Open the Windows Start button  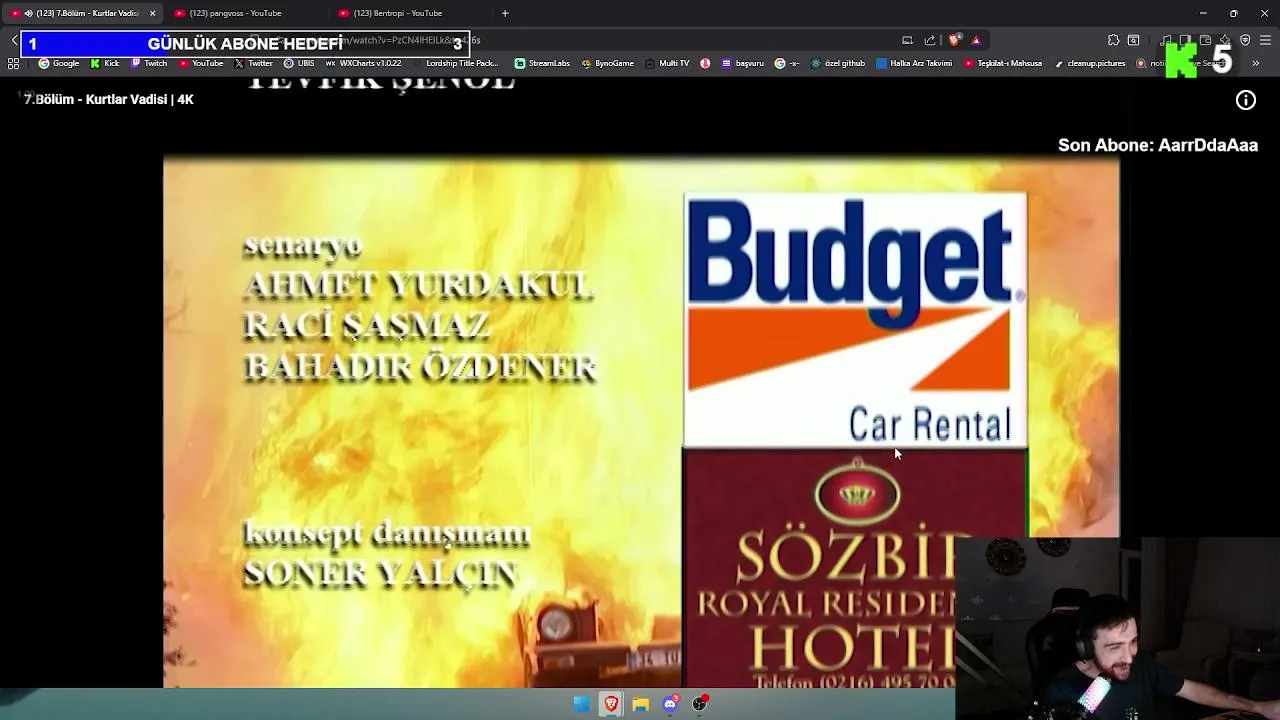[581, 704]
